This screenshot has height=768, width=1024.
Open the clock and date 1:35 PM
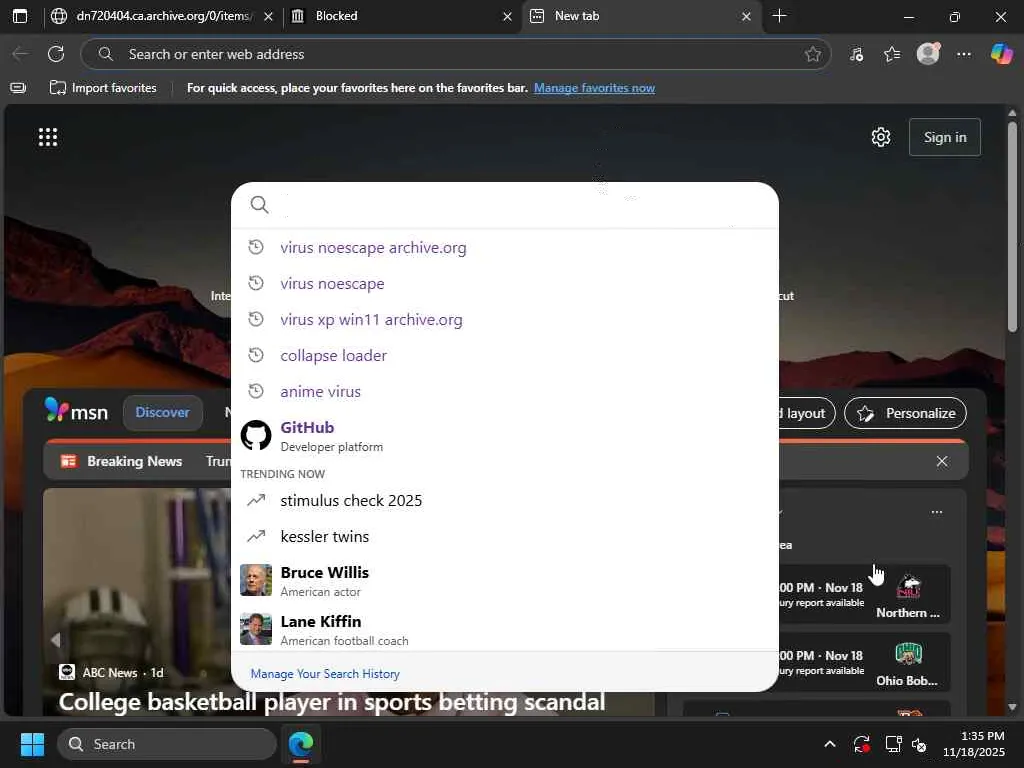click(974, 744)
